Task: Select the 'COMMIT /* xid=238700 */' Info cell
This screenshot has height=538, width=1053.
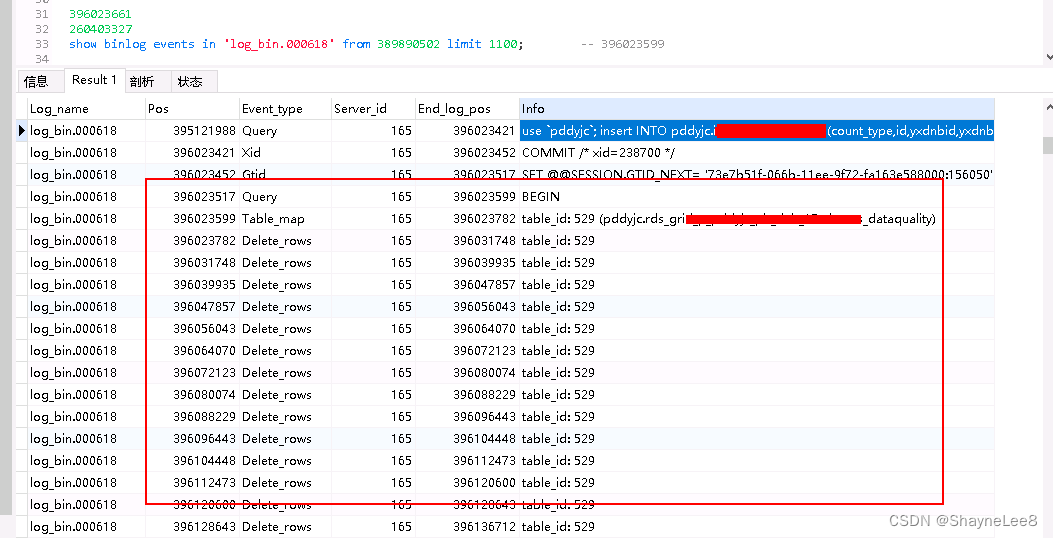Action: pos(757,152)
